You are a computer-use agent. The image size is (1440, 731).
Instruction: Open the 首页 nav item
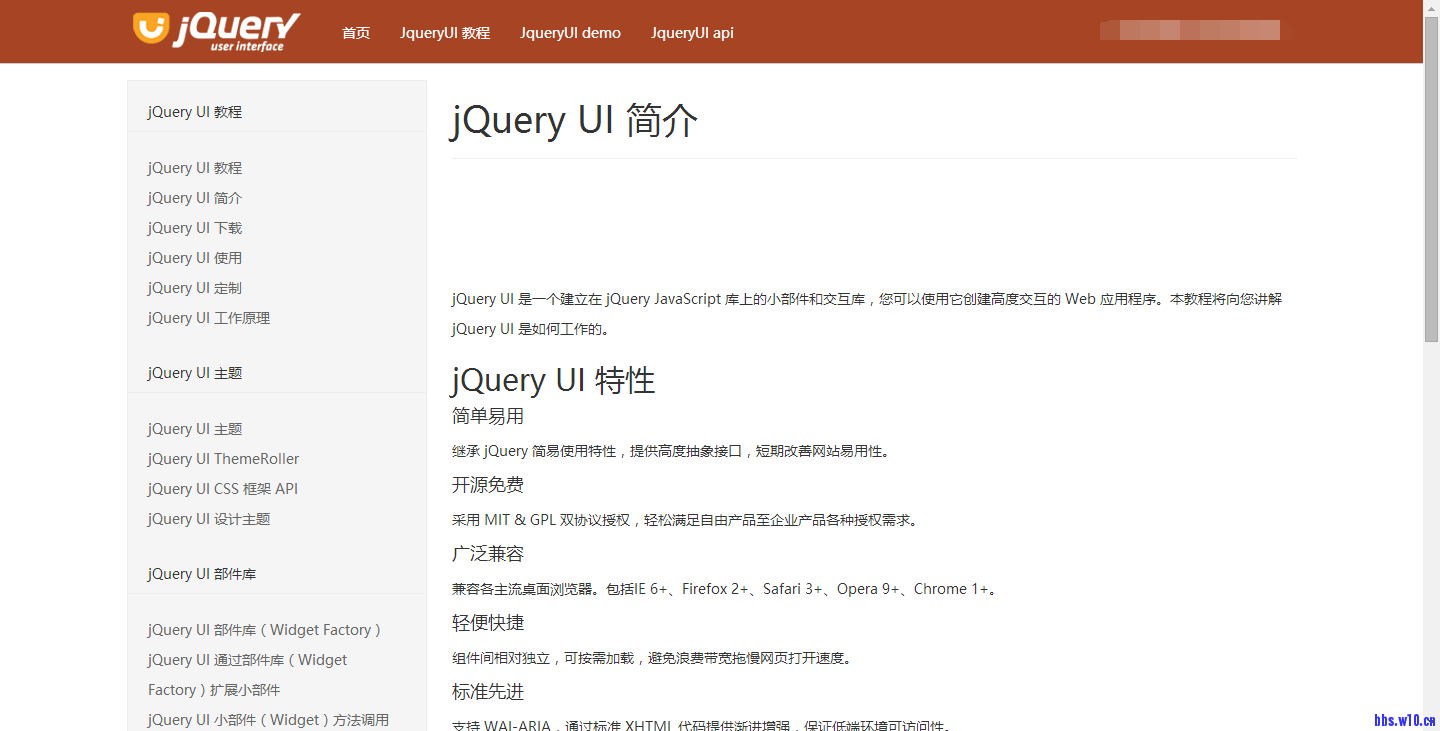tap(356, 33)
